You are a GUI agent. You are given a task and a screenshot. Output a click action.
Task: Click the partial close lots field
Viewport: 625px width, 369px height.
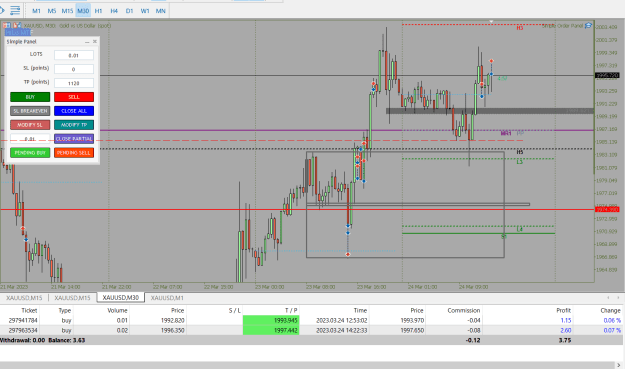click(30, 139)
